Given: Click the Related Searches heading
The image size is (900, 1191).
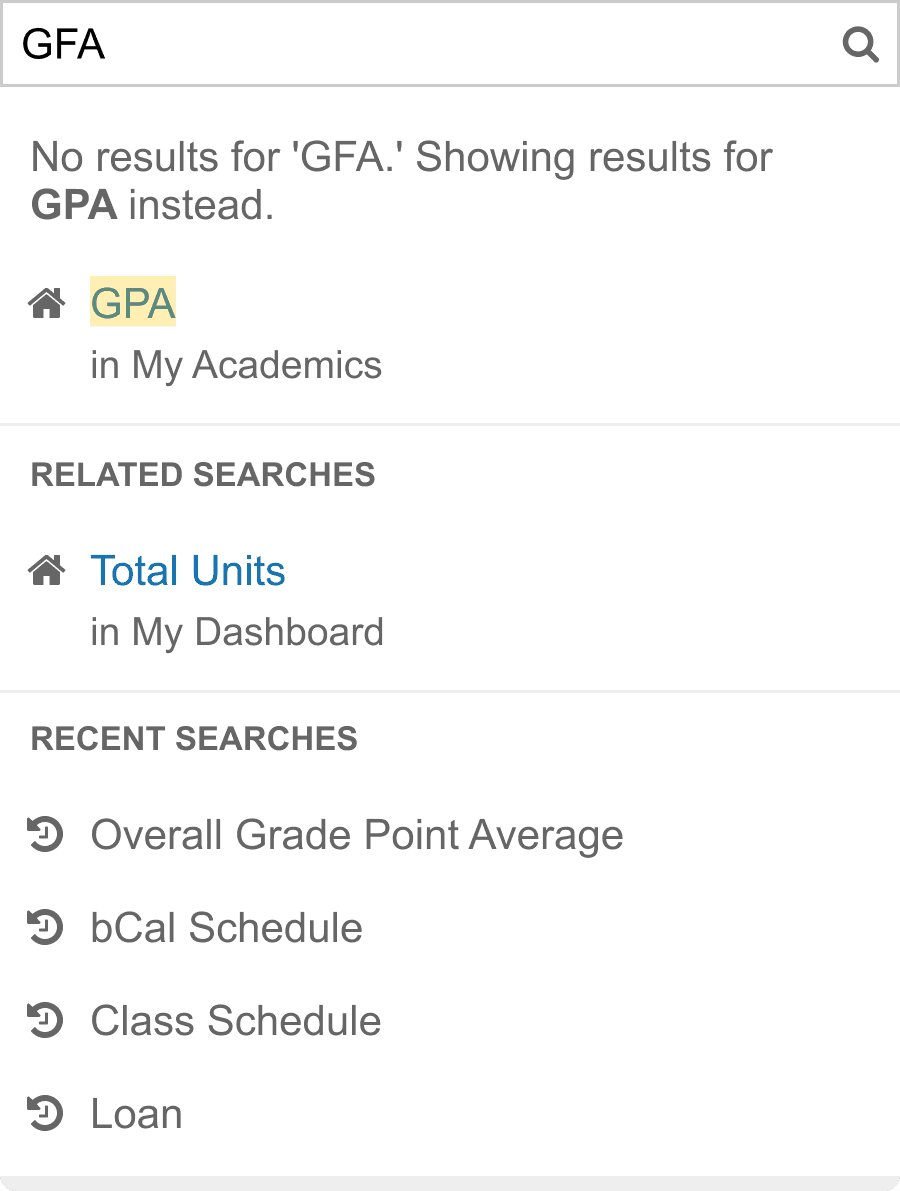Looking at the screenshot, I should point(203,474).
